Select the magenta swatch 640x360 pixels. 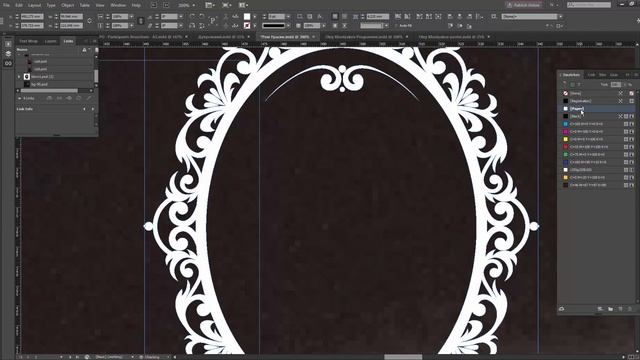coord(597,132)
